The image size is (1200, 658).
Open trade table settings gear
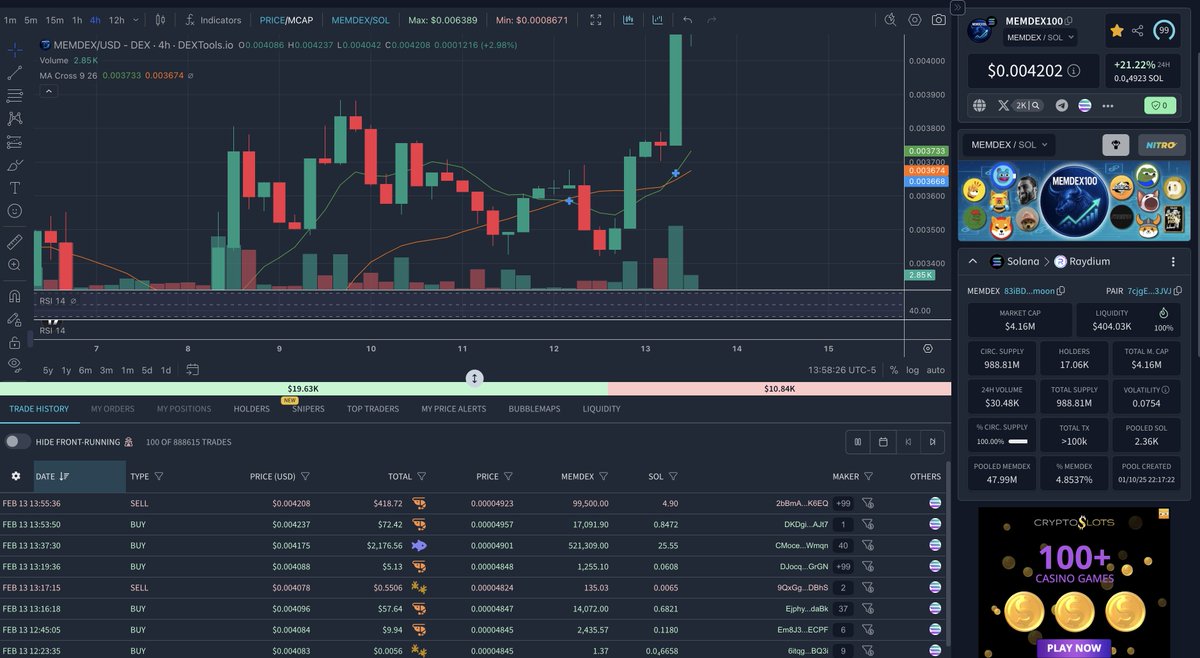pos(15,476)
